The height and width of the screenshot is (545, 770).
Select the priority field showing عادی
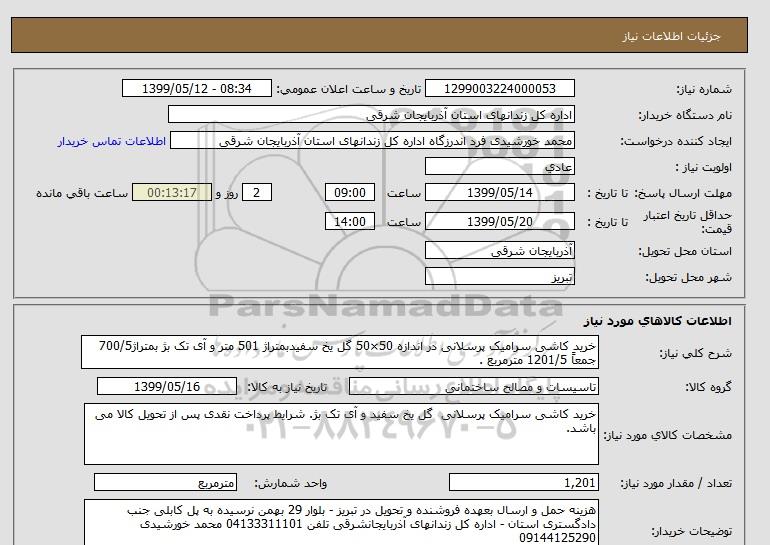tap(499, 167)
